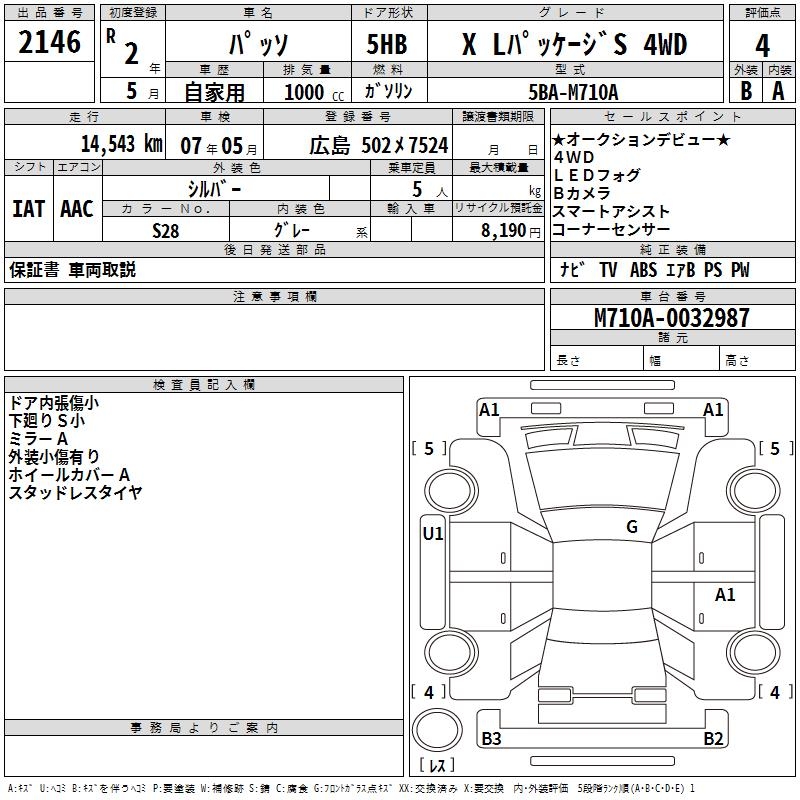Viewport: 800px width, 800px height.
Task: Click the rear-right wheel circle in diagram
Action: 754,653
